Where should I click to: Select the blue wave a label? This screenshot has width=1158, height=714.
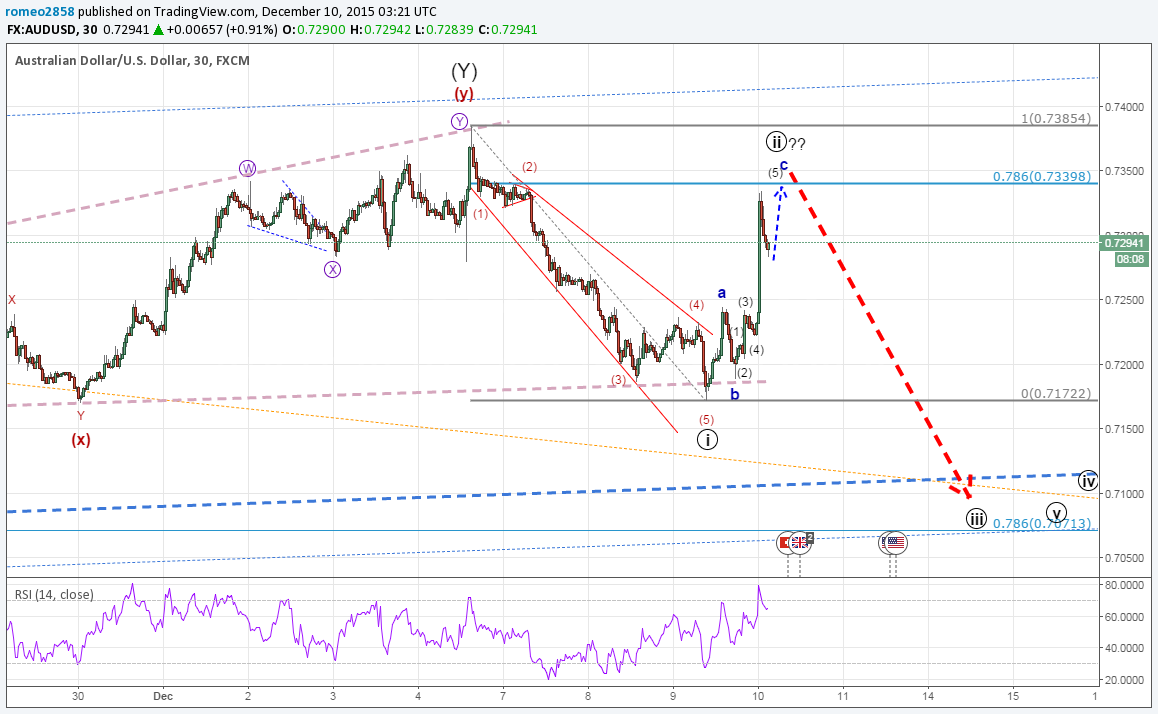722,293
